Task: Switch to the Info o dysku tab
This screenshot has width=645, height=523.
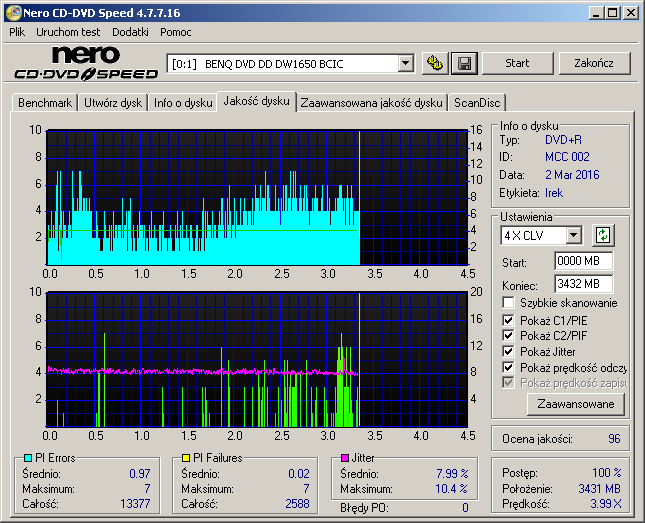Action: click(183, 102)
